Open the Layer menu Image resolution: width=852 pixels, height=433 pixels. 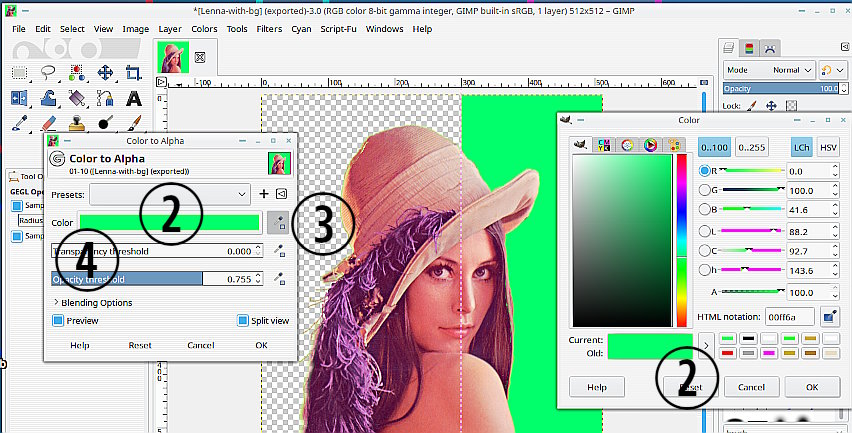point(170,29)
